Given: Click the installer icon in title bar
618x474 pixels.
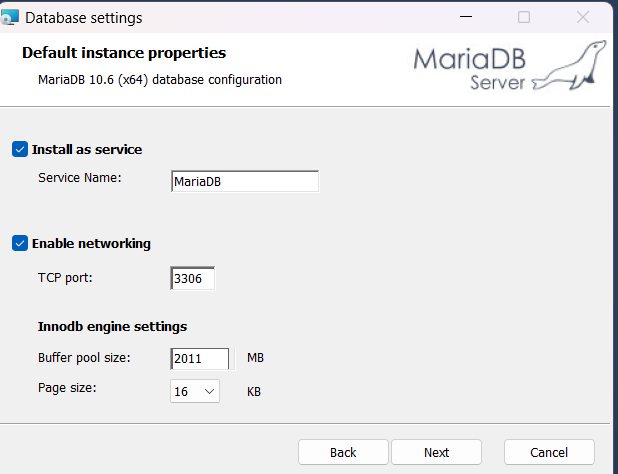Looking at the screenshot, I should (x=9, y=17).
